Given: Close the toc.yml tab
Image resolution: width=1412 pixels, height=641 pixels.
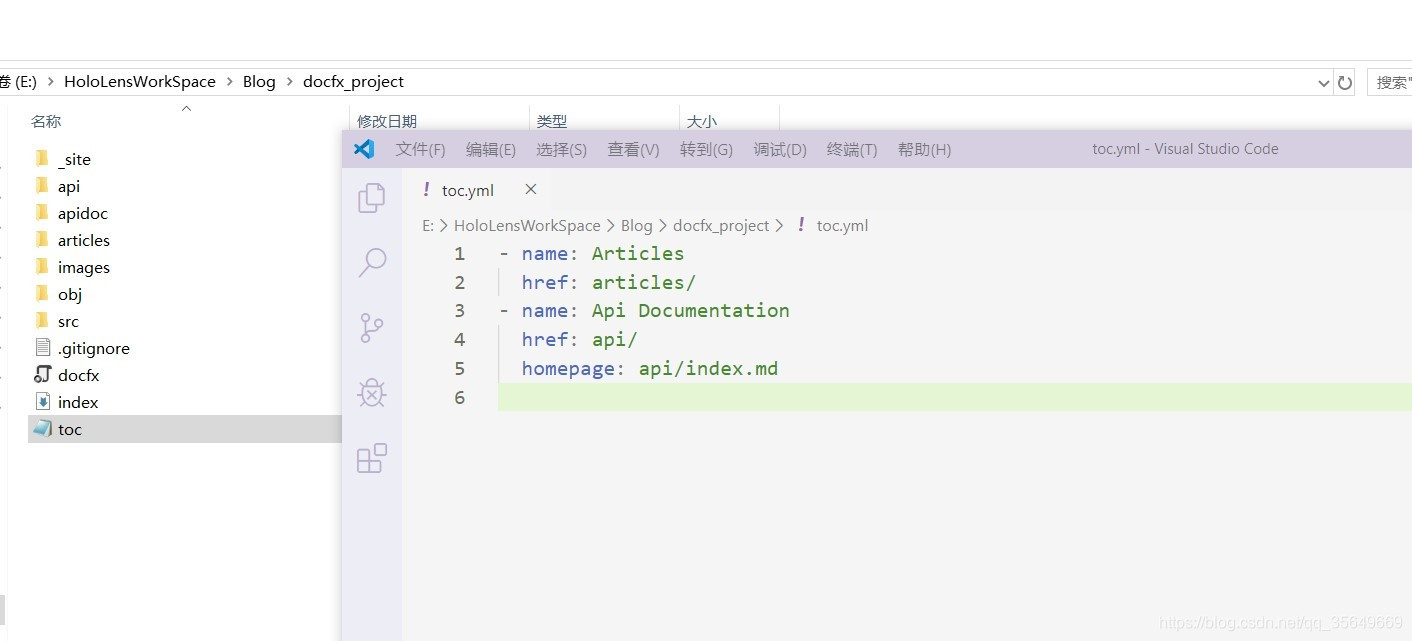Looking at the screenshot, I should click(x=530, y=189).
